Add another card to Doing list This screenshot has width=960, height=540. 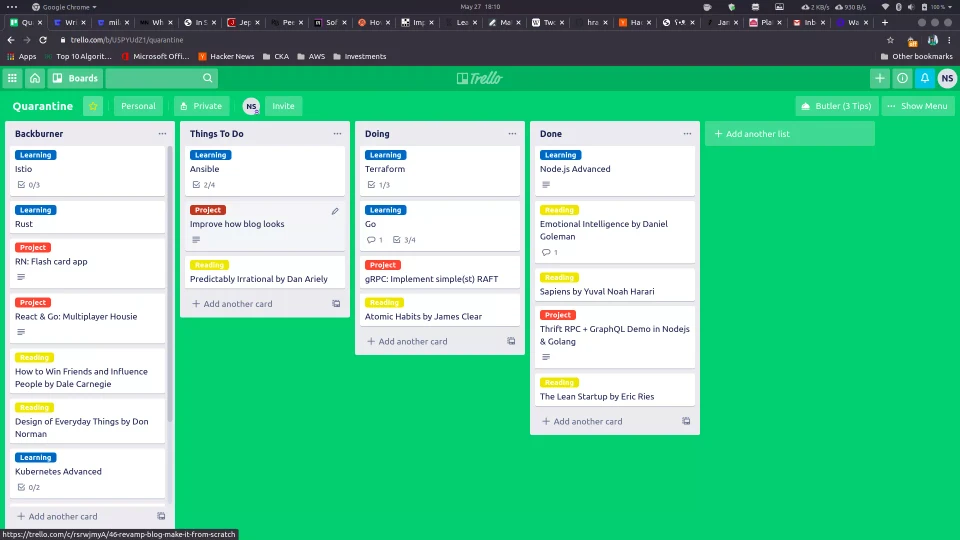tap(408, 341)
